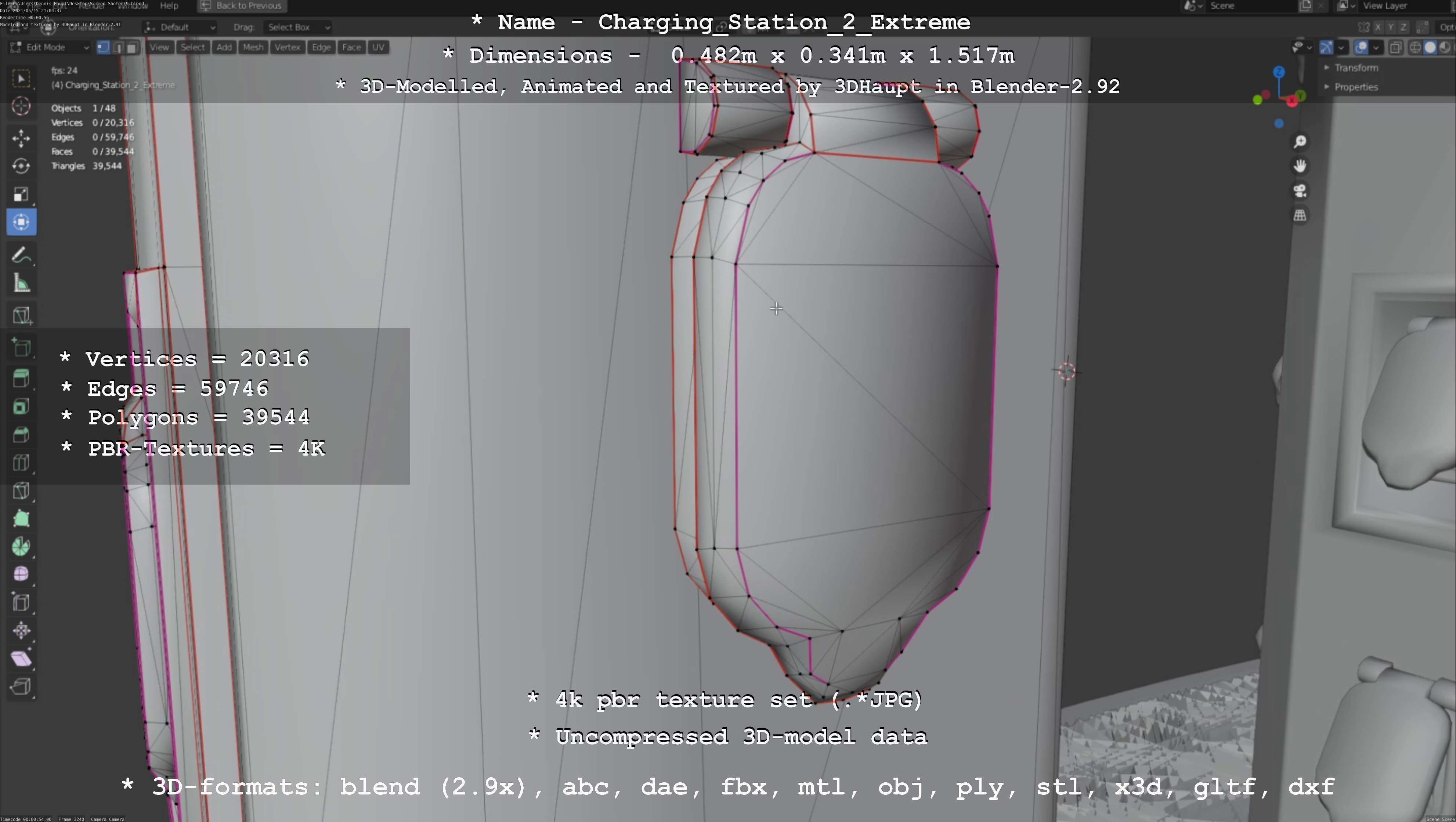Select the Extrude Region tool
Viewport: 1456px width, 822px height.
[x=21, y=379]
